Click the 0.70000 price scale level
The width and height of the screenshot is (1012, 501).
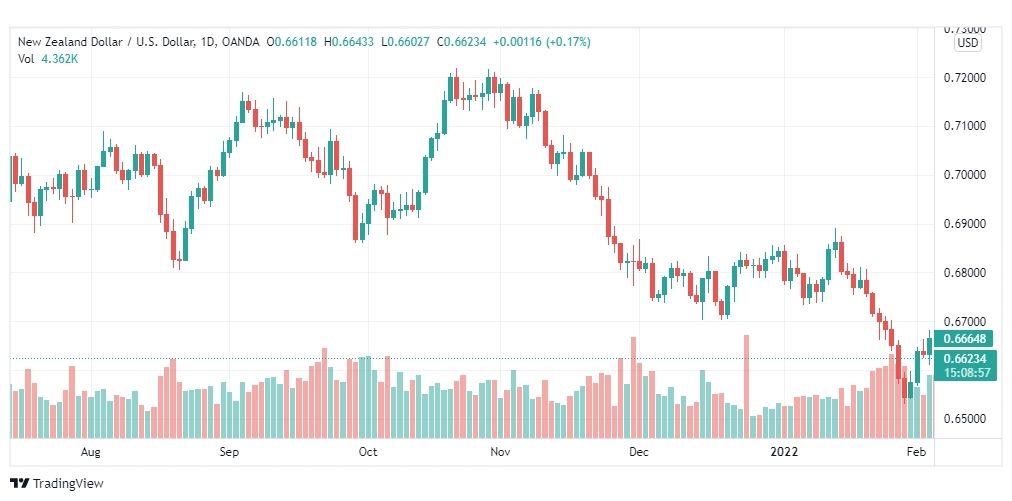966,175
